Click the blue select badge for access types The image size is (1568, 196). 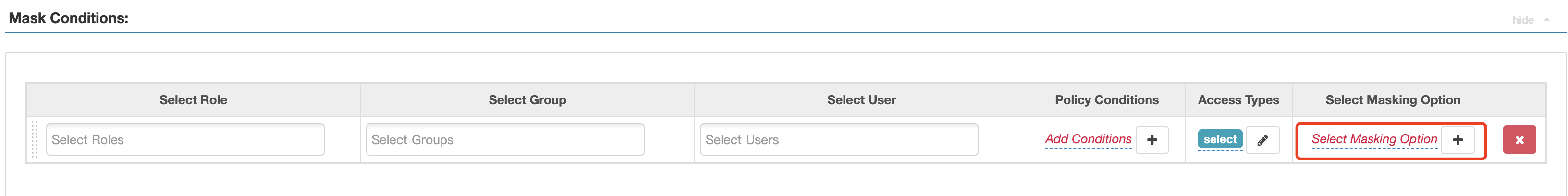(x=1220, y=139)
